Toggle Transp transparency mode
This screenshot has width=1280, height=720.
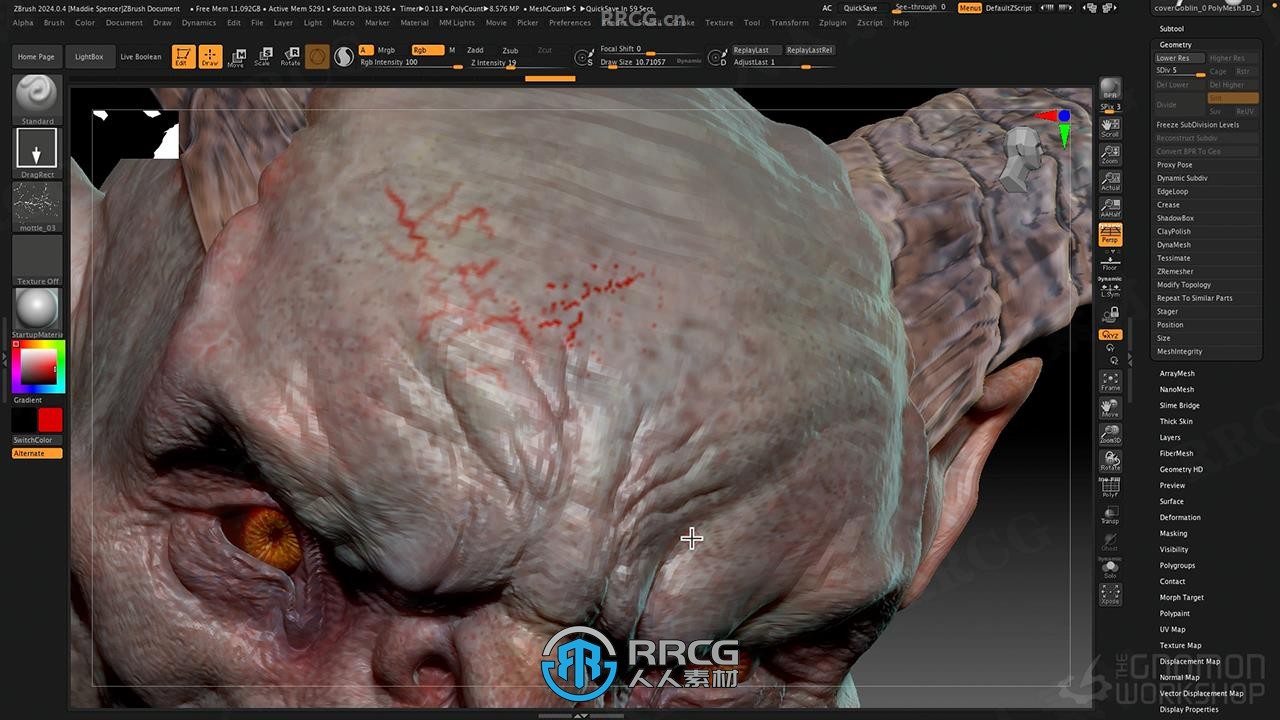(1110, 515)
